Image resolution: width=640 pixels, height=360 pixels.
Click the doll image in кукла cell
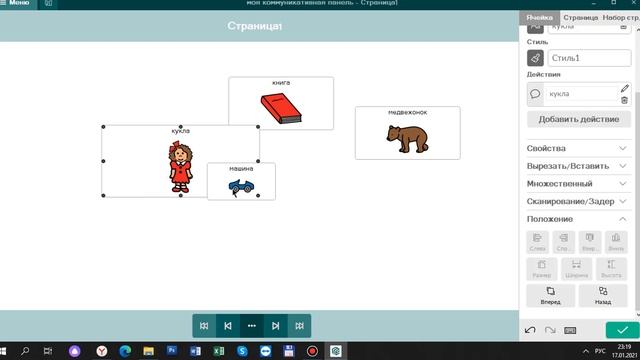coord(180,167)
